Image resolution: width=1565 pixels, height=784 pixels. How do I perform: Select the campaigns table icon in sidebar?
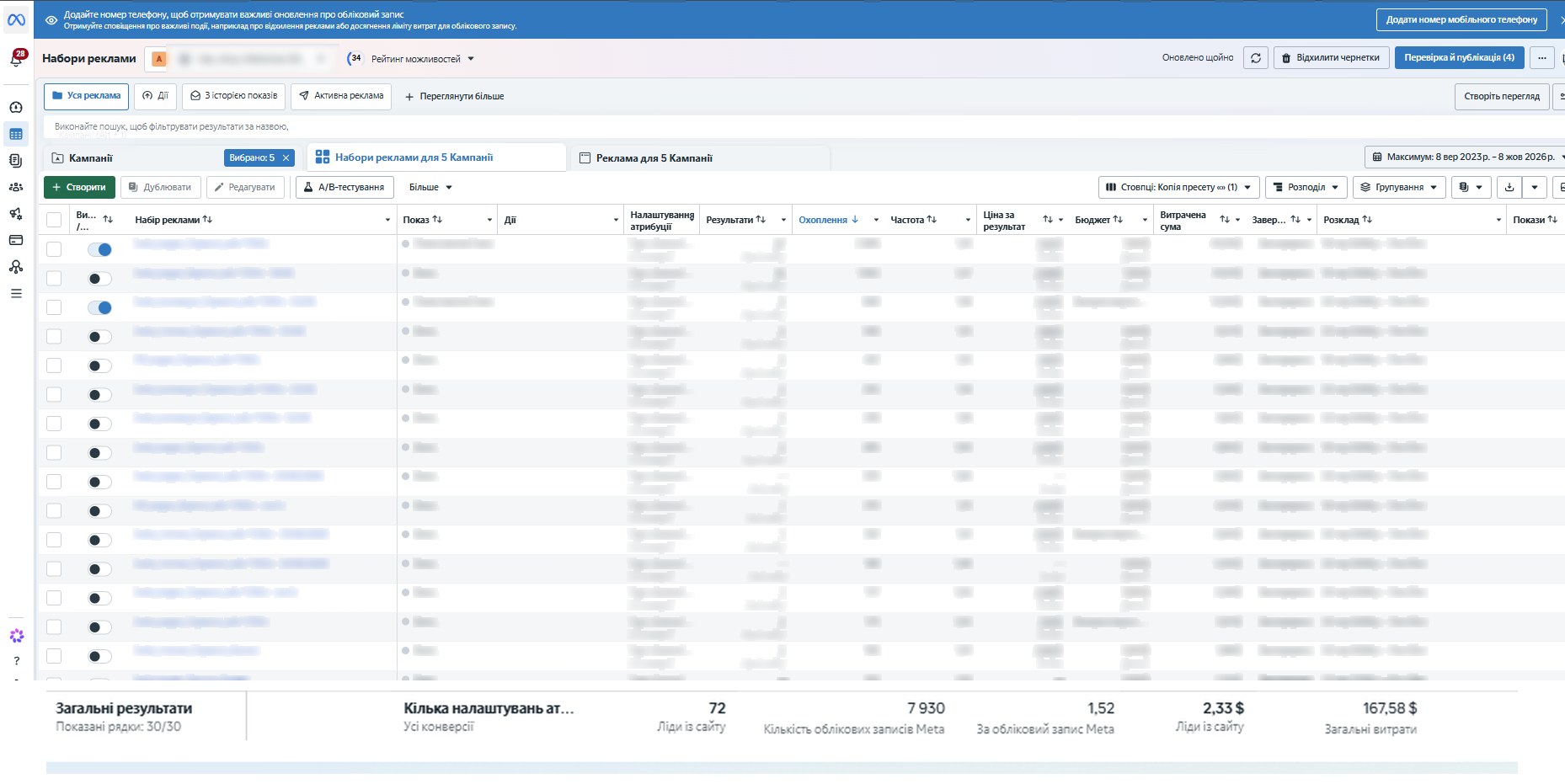(x=16, y=134)
